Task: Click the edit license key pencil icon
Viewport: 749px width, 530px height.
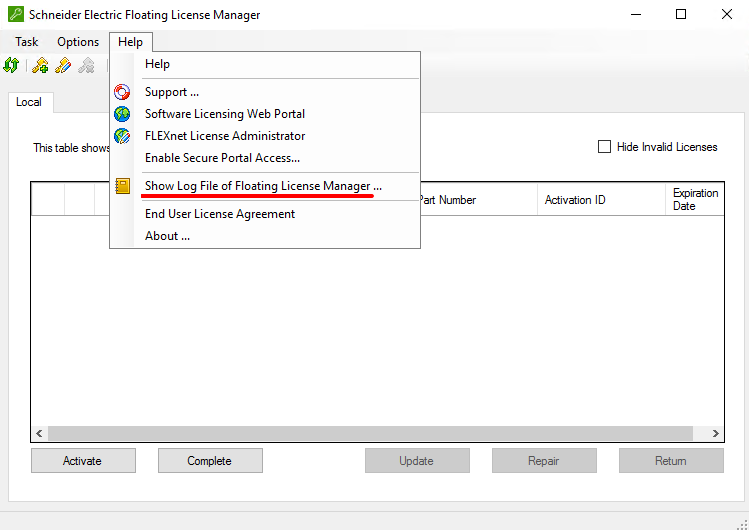Action: click(63, 65)
